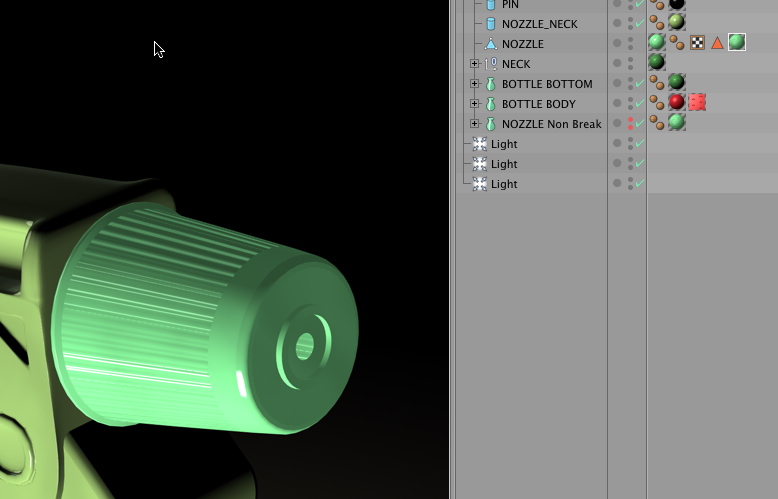Select the white-outlined green material tag on NOZZLE
Screen dimensions: 778x499
pyautogui.click(x=737, y=42)
